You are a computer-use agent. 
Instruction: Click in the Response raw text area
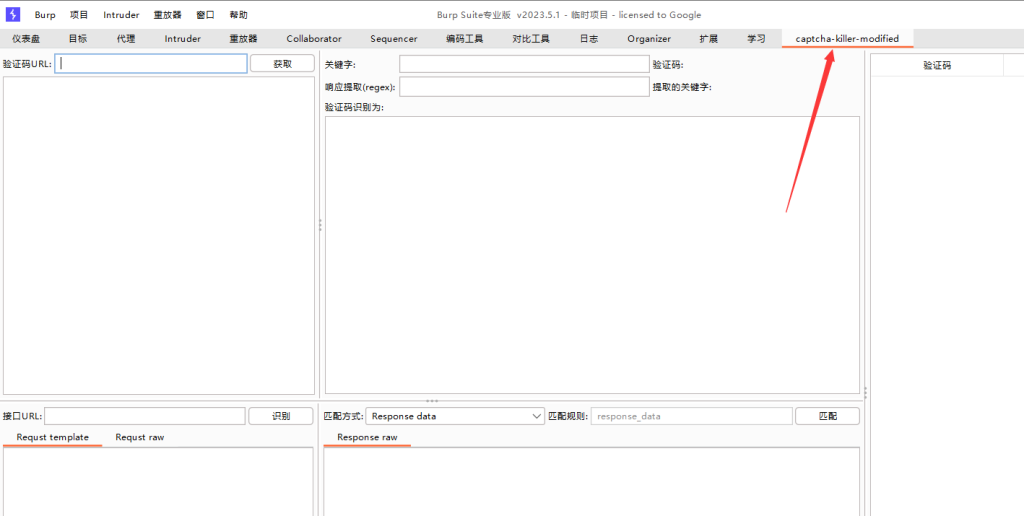(592, 481)
